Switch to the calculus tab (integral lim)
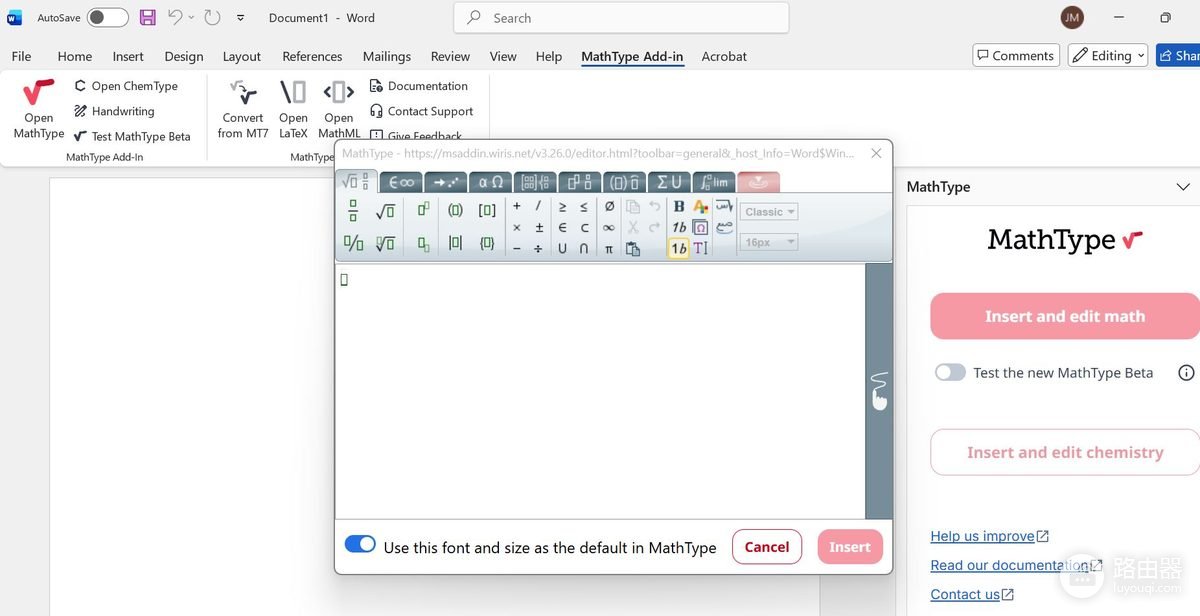Viewport: 1200px width, 616px height. (x=714, y=182)
